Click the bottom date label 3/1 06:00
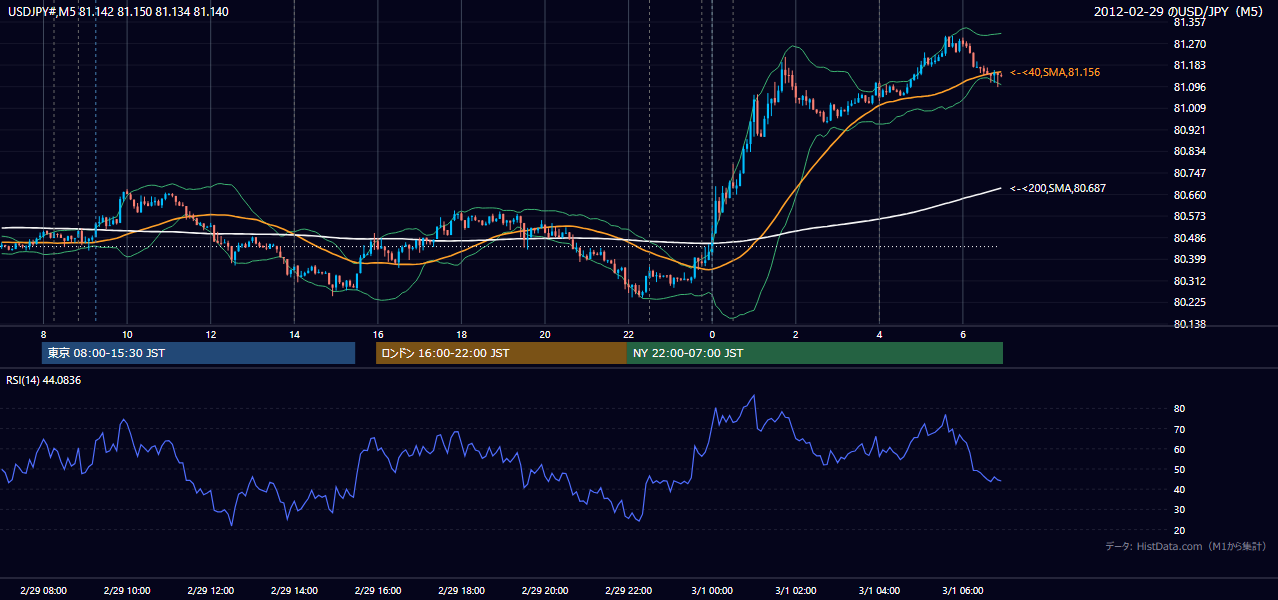This screenshot has height=600, width=1278. coord(962,590)
